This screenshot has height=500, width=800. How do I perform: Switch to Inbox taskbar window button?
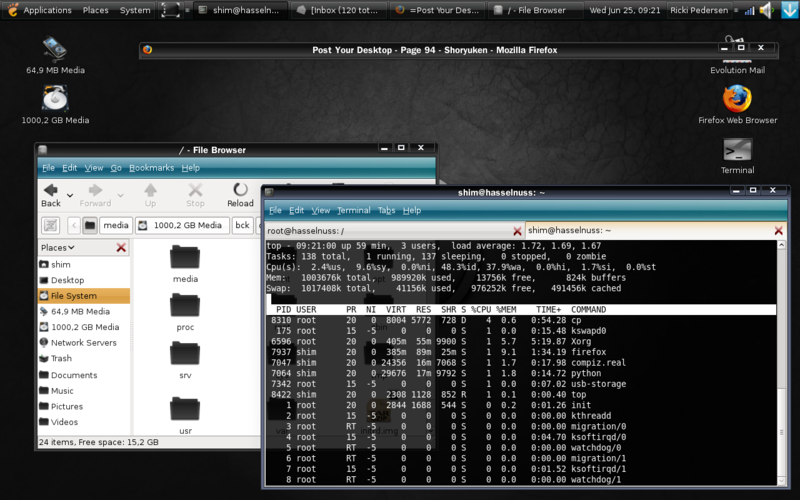[x=339, y=10]
